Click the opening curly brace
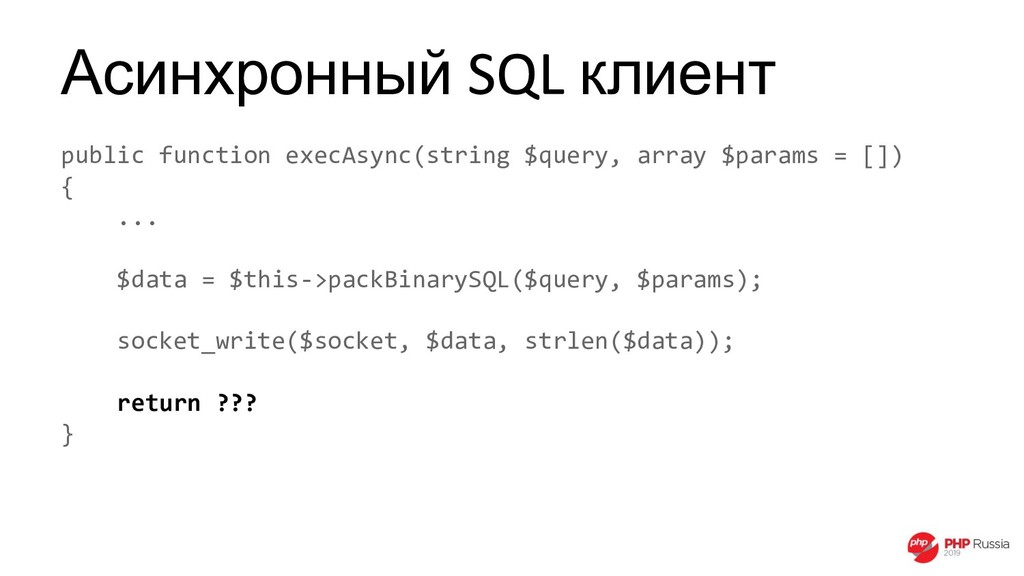The image size is (1024, 576). [67, 188]
